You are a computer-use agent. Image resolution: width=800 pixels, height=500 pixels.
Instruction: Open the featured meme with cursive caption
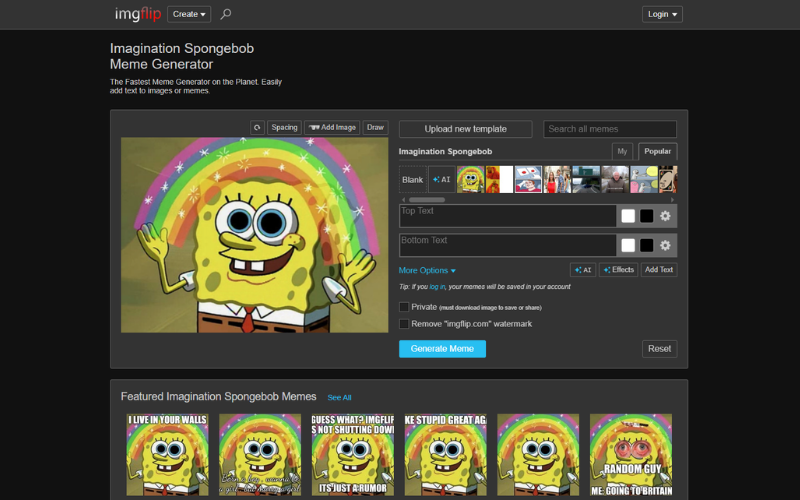[260, 455]
